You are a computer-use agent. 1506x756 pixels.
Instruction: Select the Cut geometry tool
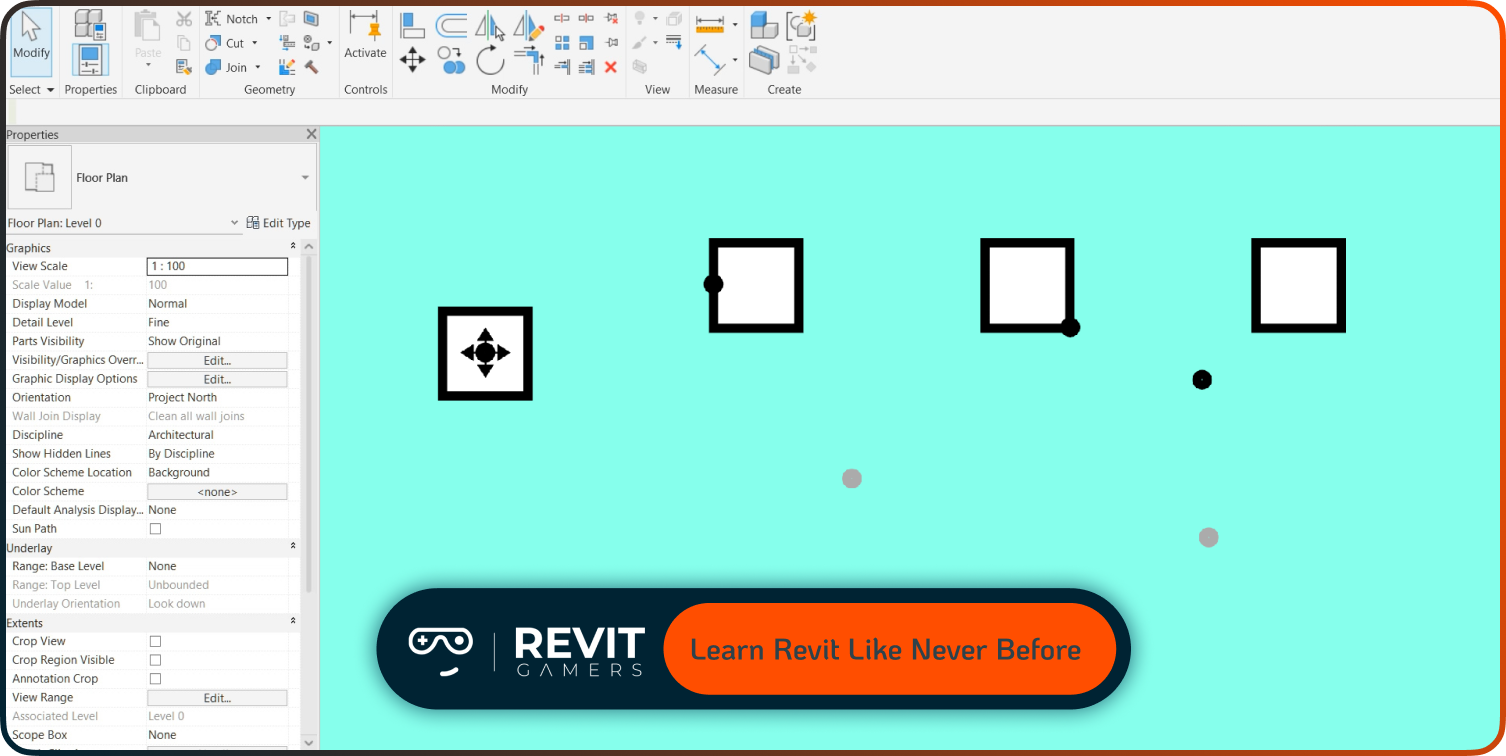[x=225, y=43]
